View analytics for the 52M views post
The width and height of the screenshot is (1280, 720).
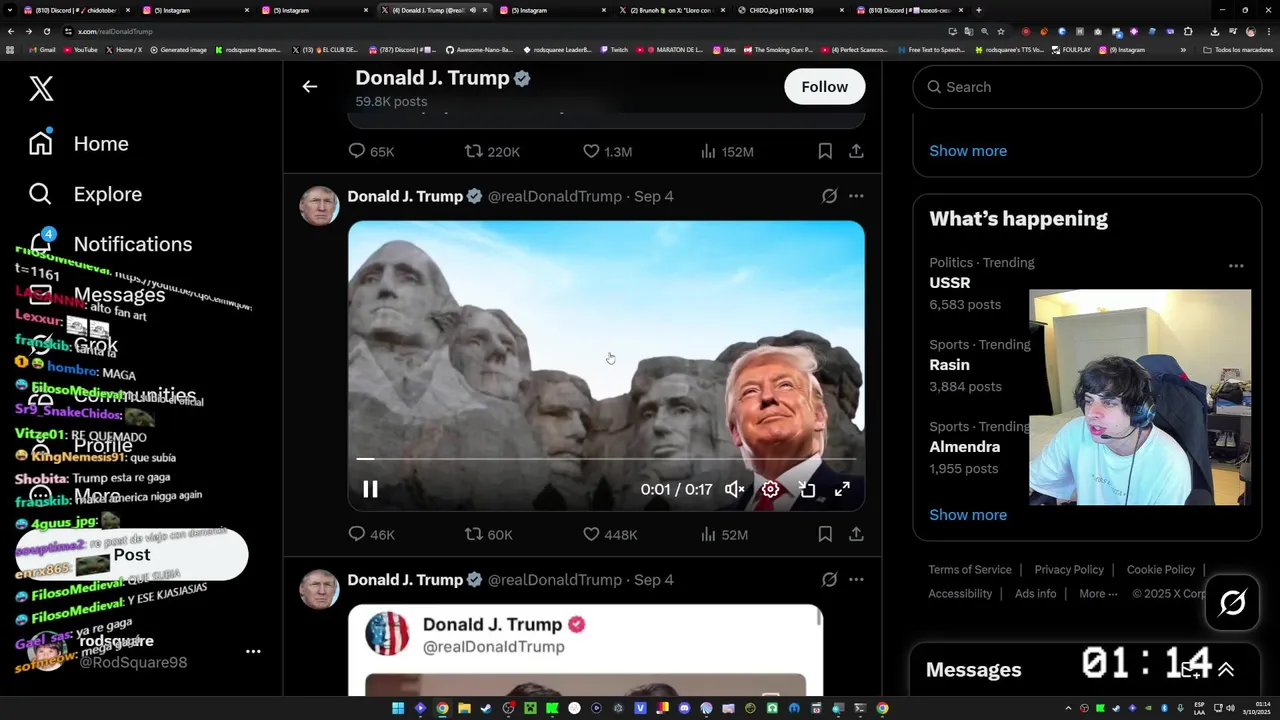coord(724,535)
